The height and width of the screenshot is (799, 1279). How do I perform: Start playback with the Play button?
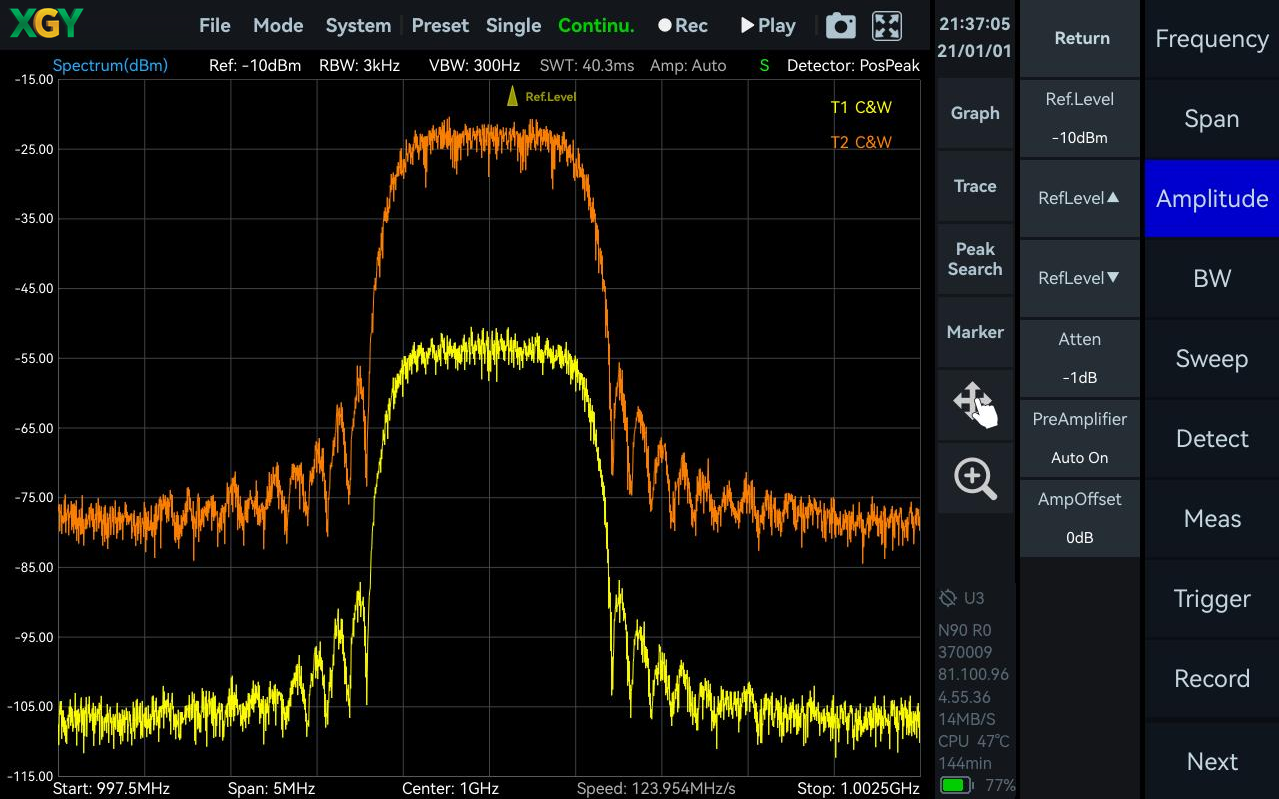(768, 26)
